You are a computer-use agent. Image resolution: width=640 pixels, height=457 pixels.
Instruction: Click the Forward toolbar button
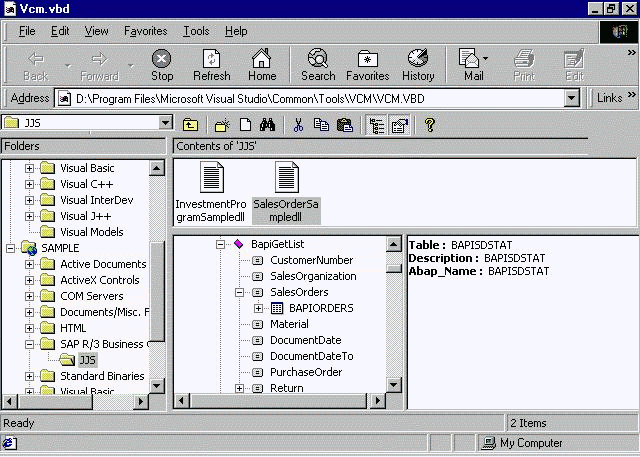100,65
